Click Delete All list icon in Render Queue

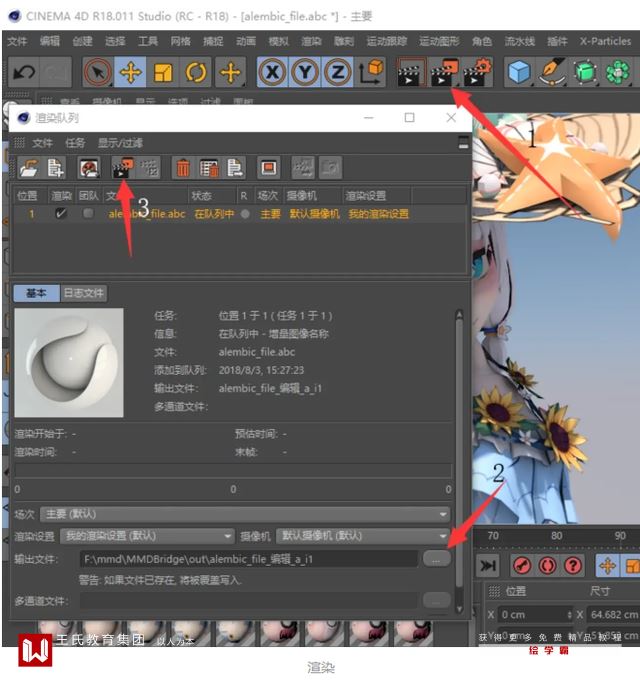pos(209,168)
